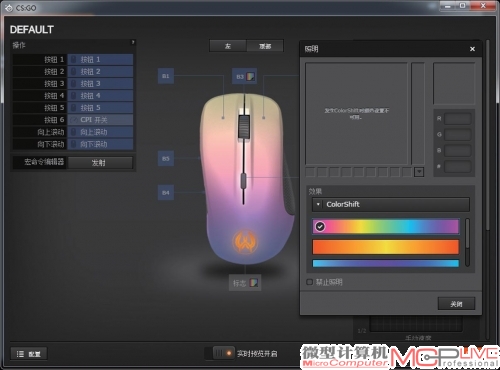Click the vertical hue slider in the lighting panel
Screen dimensions: 500x370
click(x=418, y=113)
